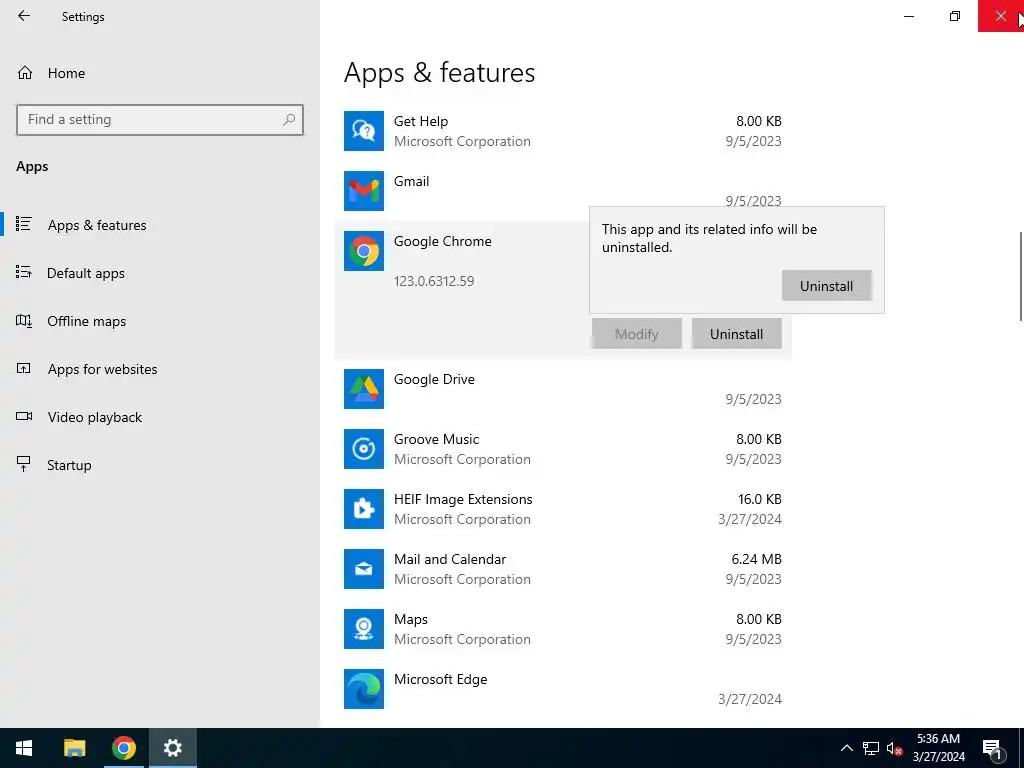The width and height of the screenshot is (1024, 768).
Task: Close the Settings window
Action: point(1000,16)
